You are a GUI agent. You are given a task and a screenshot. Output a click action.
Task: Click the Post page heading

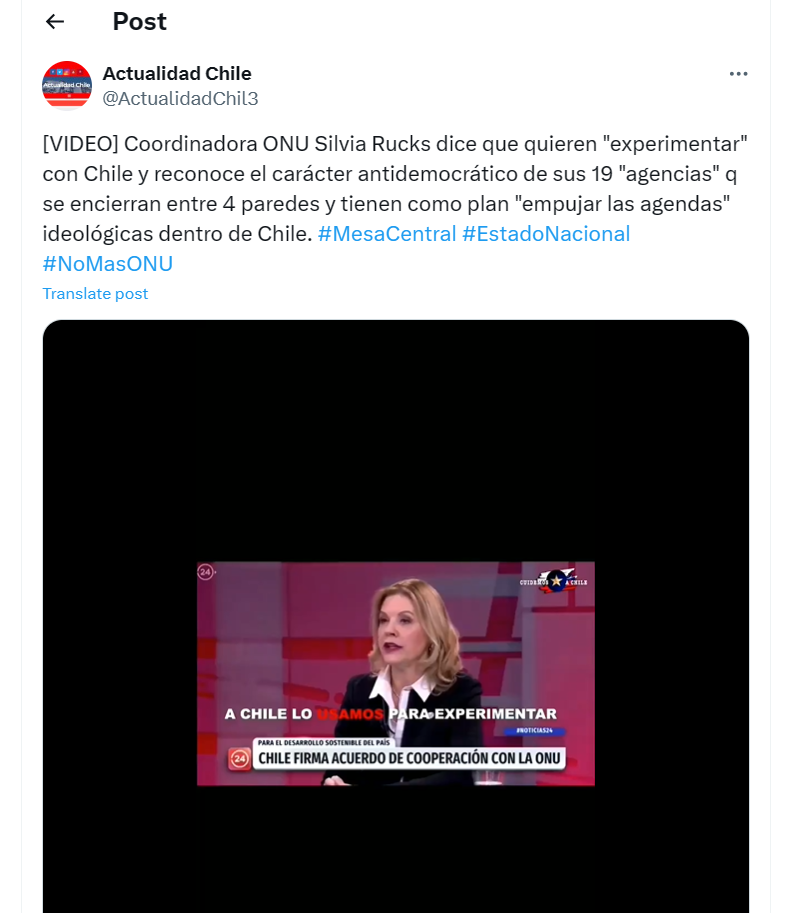[x=139, y=22]
